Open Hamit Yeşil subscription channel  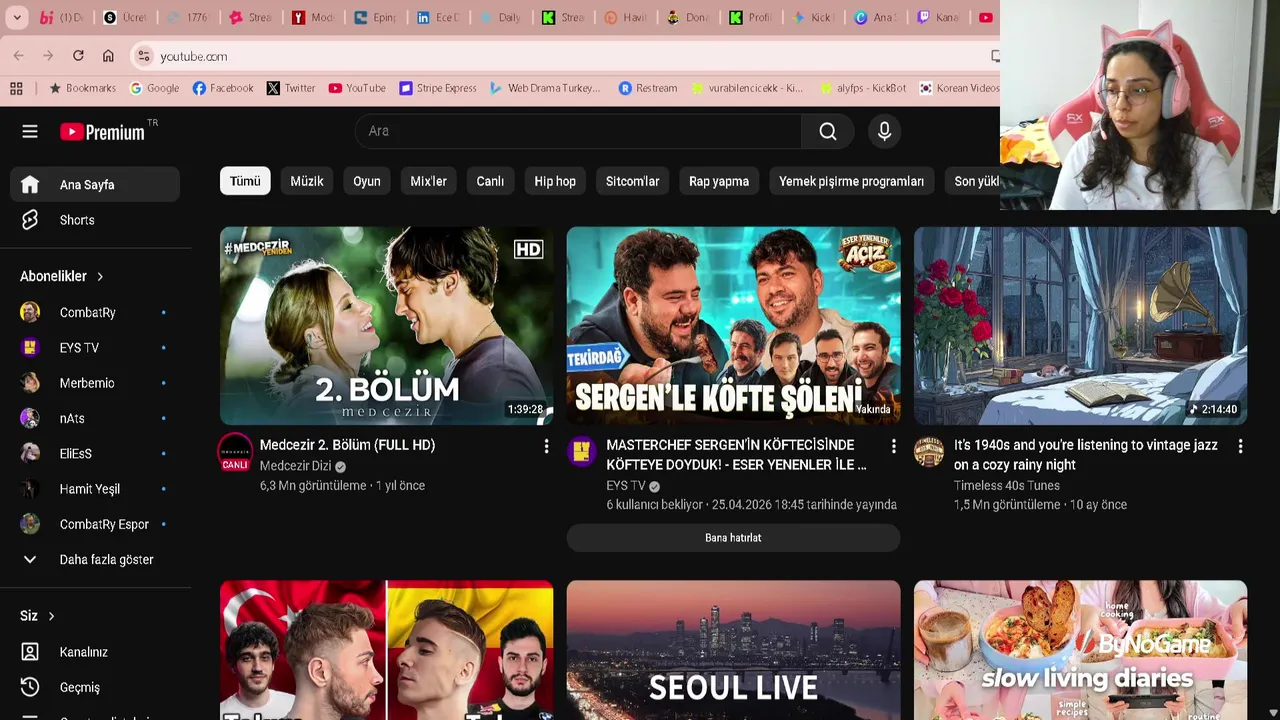[x=95, y=489]
